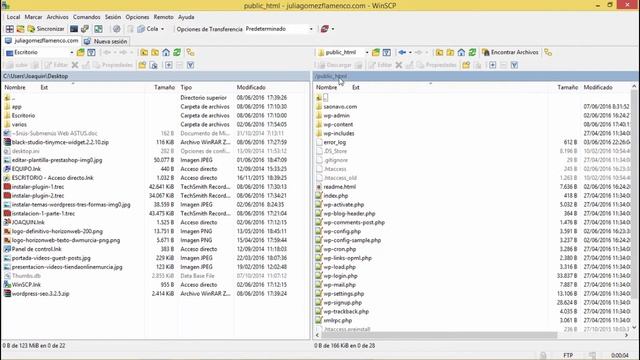Viewport: 640px width, 360px height.
Task: Select saonavo.com remote folder
Action: 340,107
